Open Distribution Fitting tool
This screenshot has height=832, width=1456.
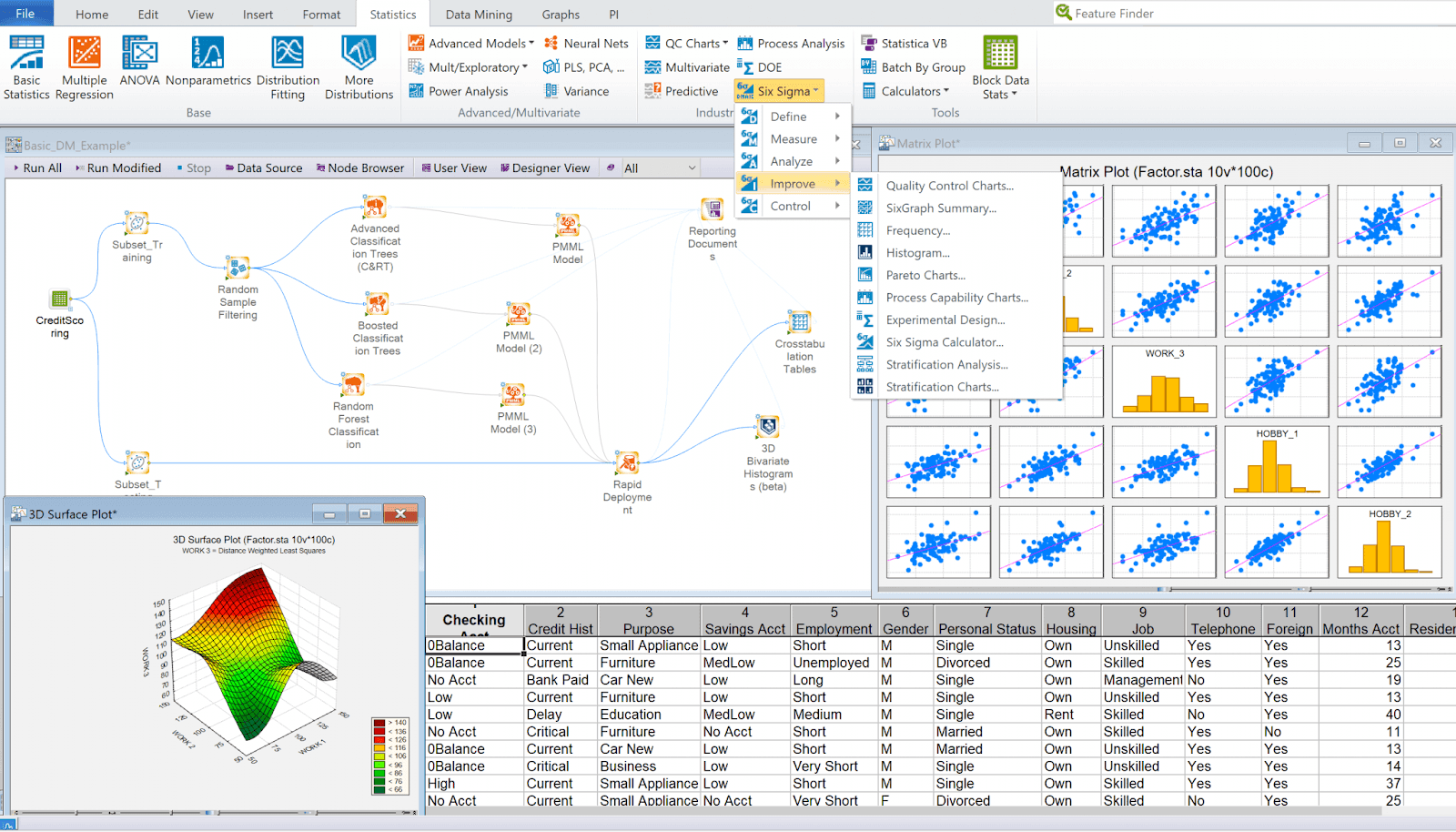point(288,66)
